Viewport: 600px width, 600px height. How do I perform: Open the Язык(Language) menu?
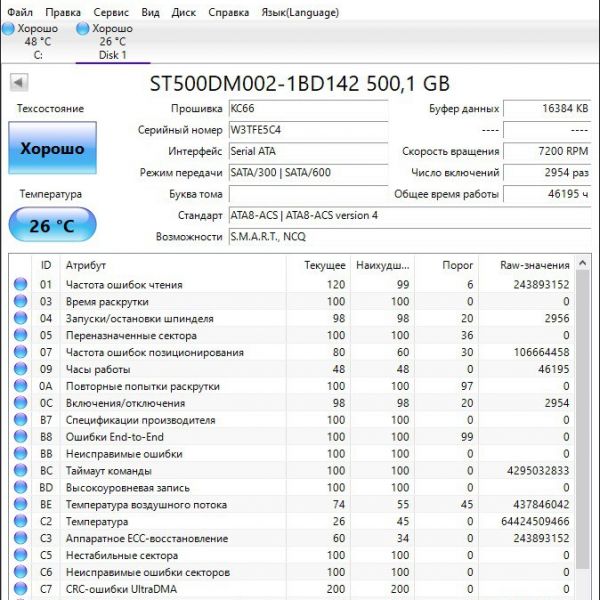click(300, 12)
